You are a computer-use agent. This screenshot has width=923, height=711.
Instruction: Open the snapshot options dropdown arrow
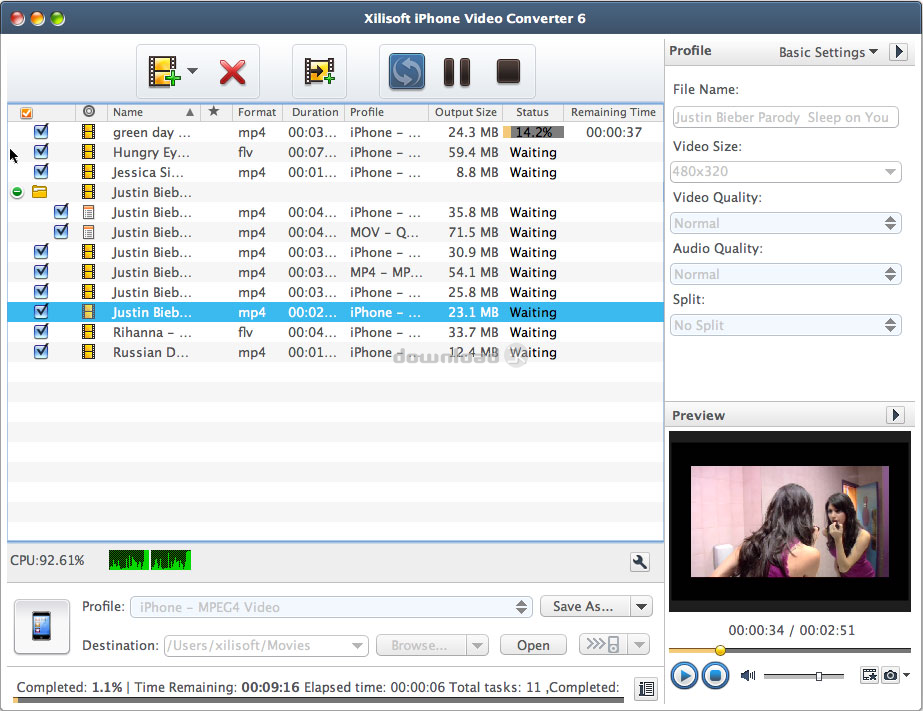(x=907, y=675)
